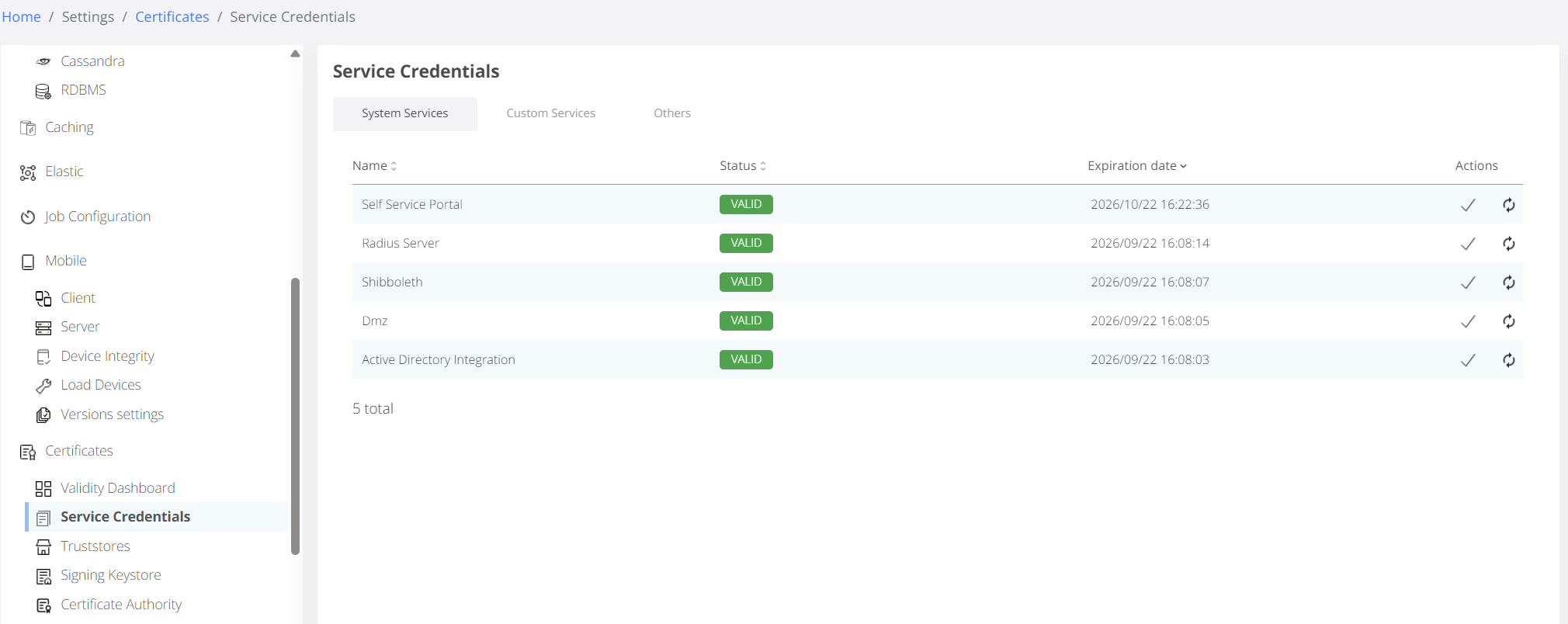This screenshot has height=624, width=1568.
Task: Click renew icon for Active Directory Integration
Action: (1508, 360)
